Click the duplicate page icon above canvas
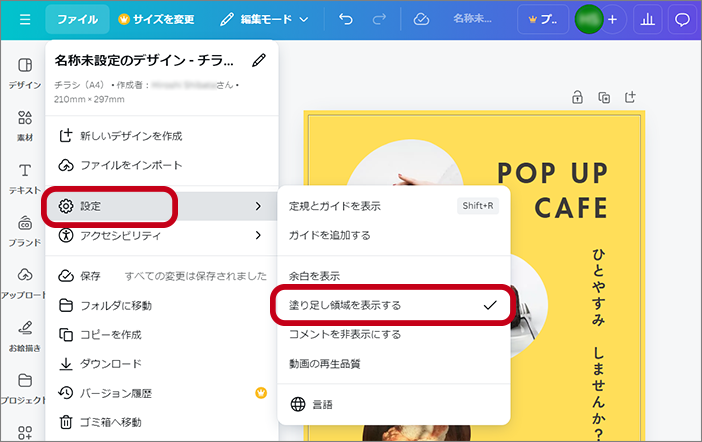The width and height of the screenshot is (702, 442). pos(604,97)
